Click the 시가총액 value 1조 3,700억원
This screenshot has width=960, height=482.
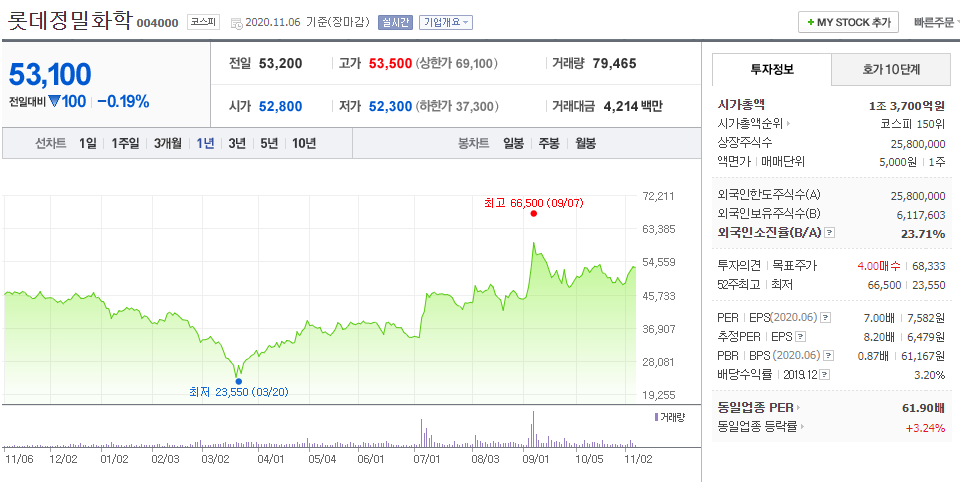click(x=907, y=105)
